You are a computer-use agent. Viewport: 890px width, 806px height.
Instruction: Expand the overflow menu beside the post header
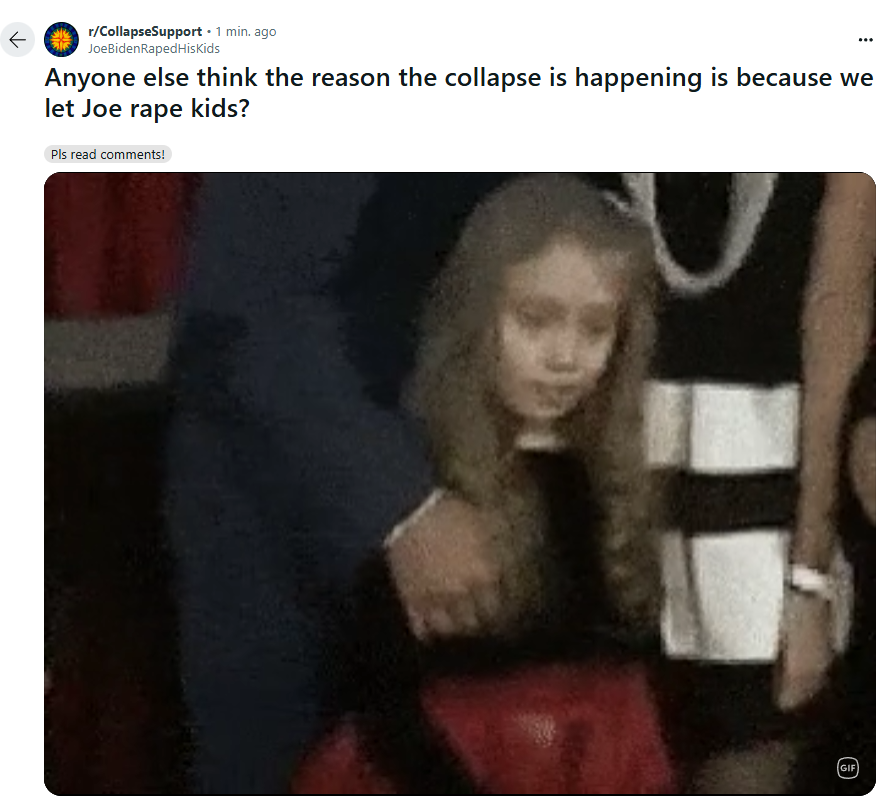click(x=865, y=40)
